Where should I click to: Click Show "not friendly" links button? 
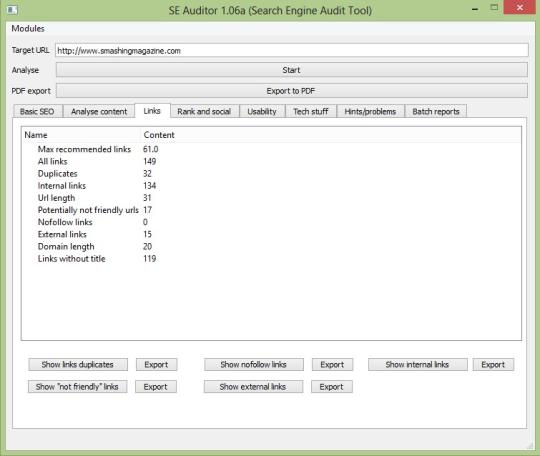point(77,386)
